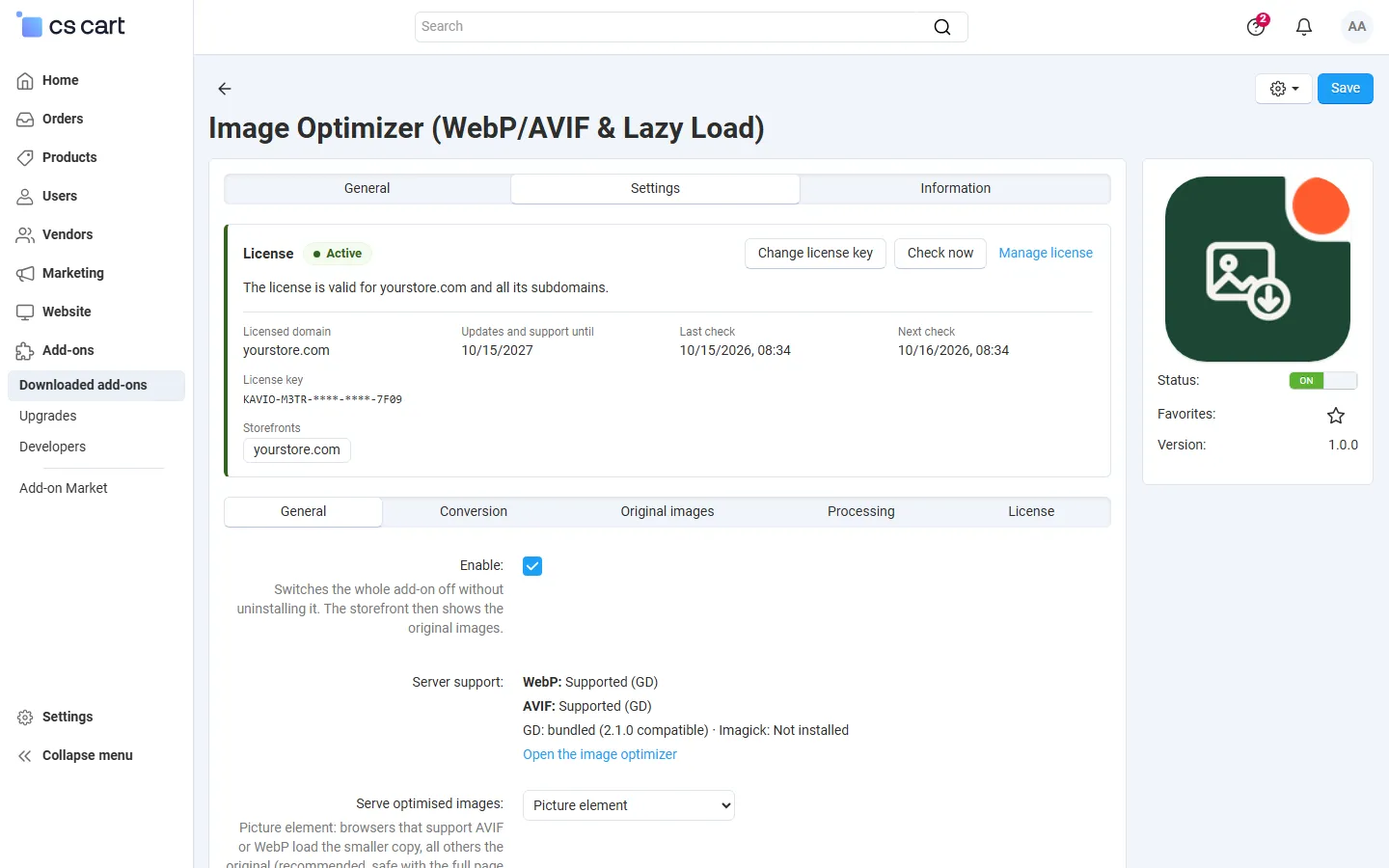Open the License settings sub-tab
1389x868 pixels.
tap(1031, 512)
